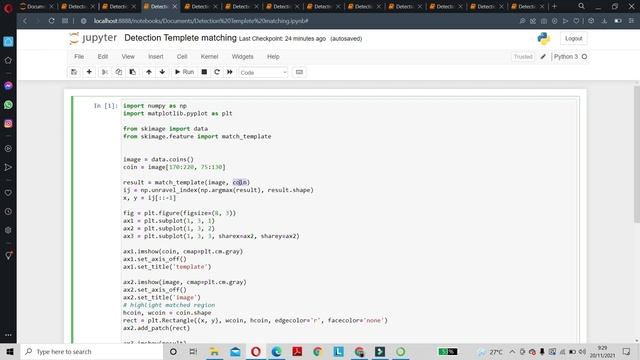Rename notebook title Detection Templete matching
Image resolution: width=640 pixels, height=360 pixels.
click(180, 38)
